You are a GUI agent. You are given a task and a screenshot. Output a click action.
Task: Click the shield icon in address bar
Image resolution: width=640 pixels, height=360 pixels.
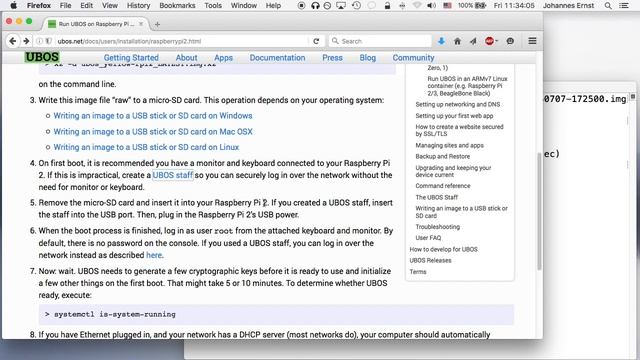pos(48,41)
